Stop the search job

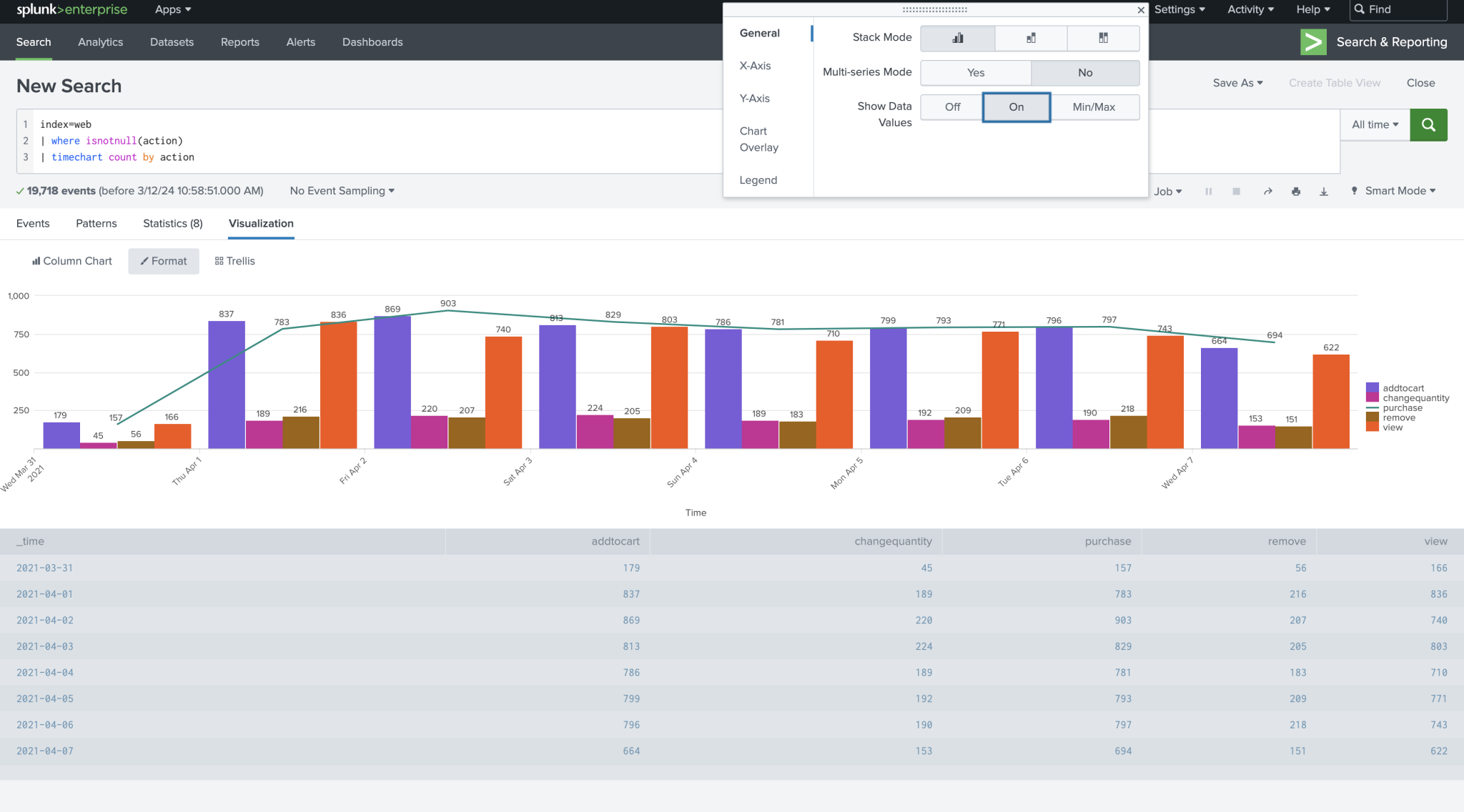coord(1236,191)
